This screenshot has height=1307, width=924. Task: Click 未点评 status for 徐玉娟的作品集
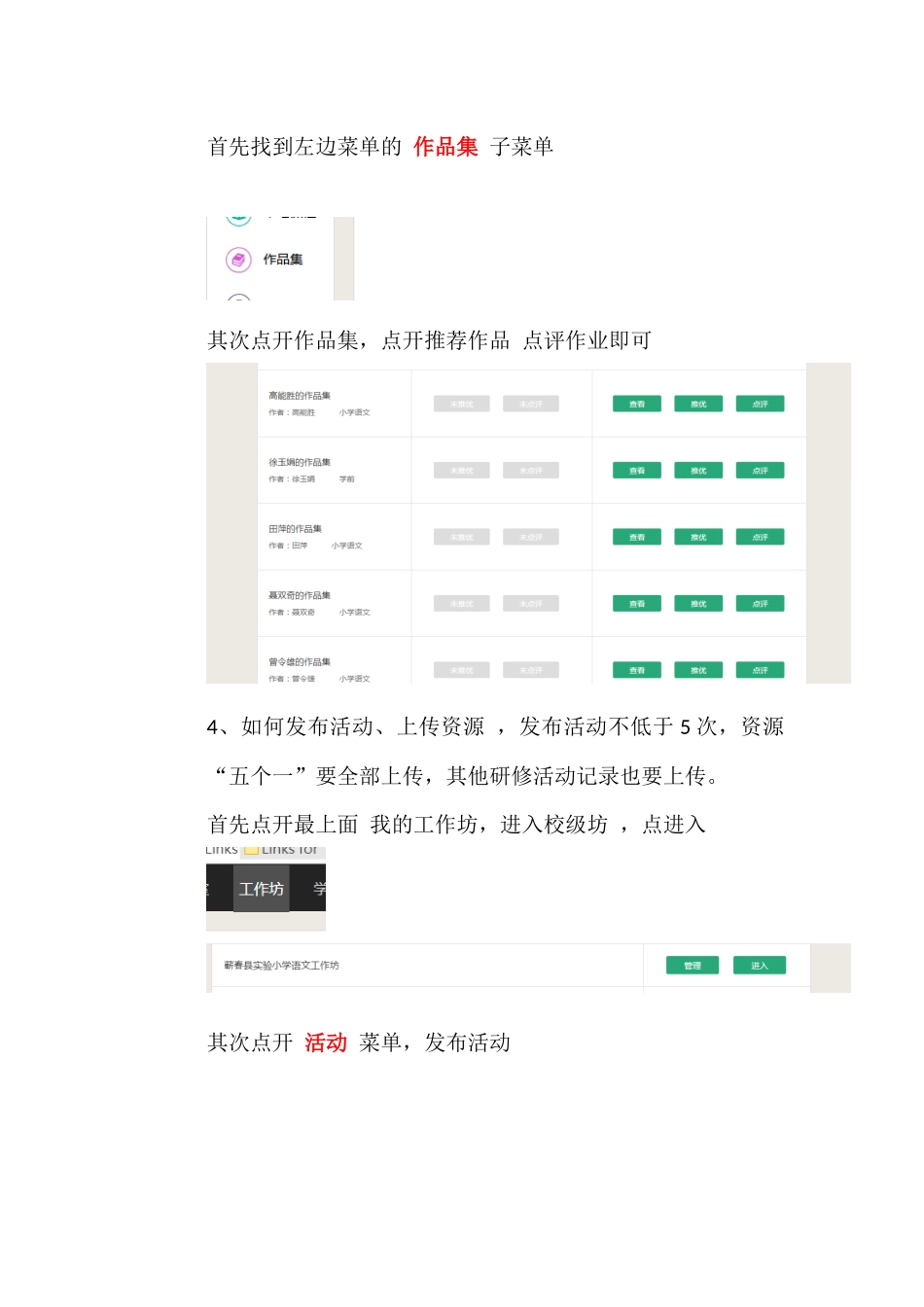pyautogui.click(x=531, y=471)
